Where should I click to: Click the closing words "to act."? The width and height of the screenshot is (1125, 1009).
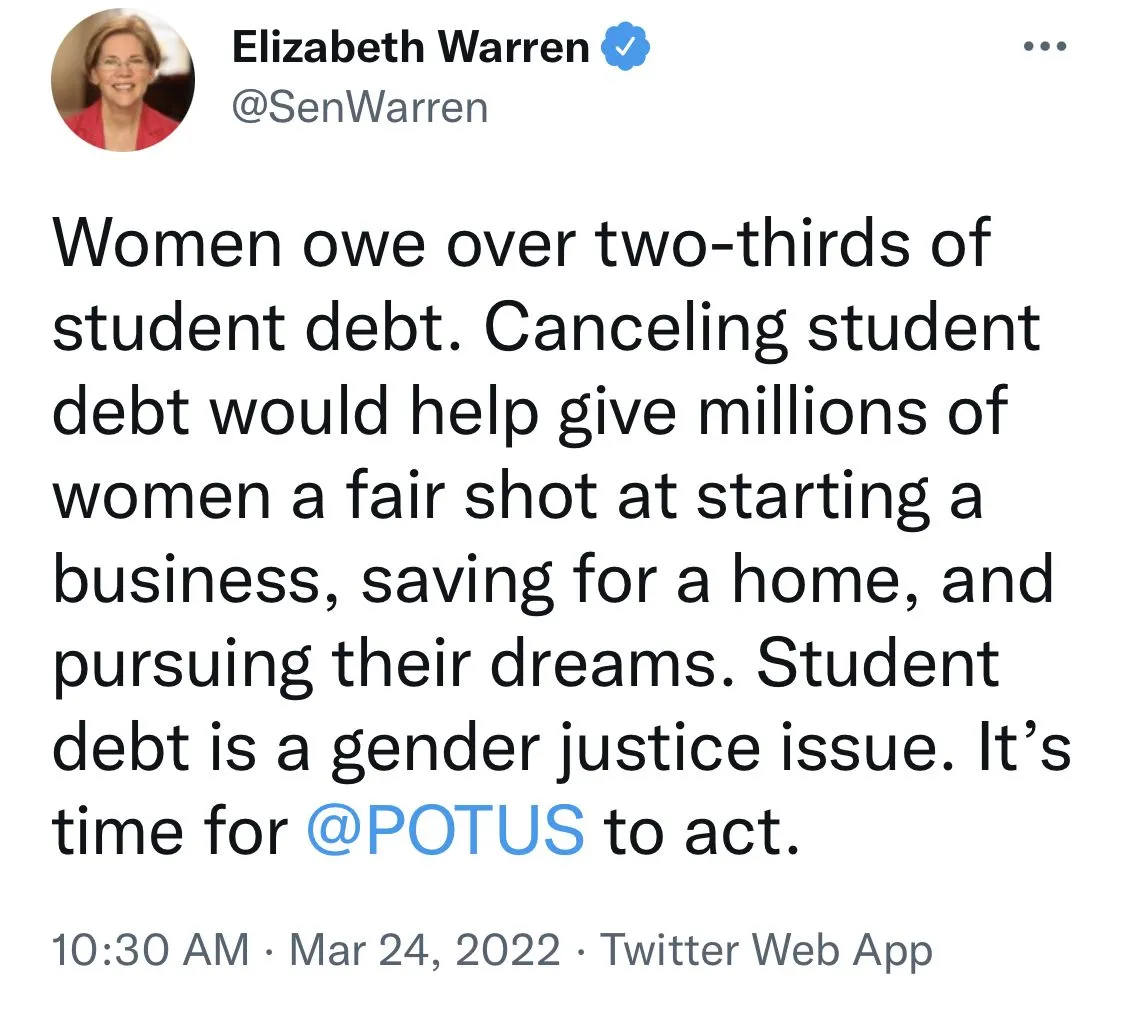coord(701,830)
